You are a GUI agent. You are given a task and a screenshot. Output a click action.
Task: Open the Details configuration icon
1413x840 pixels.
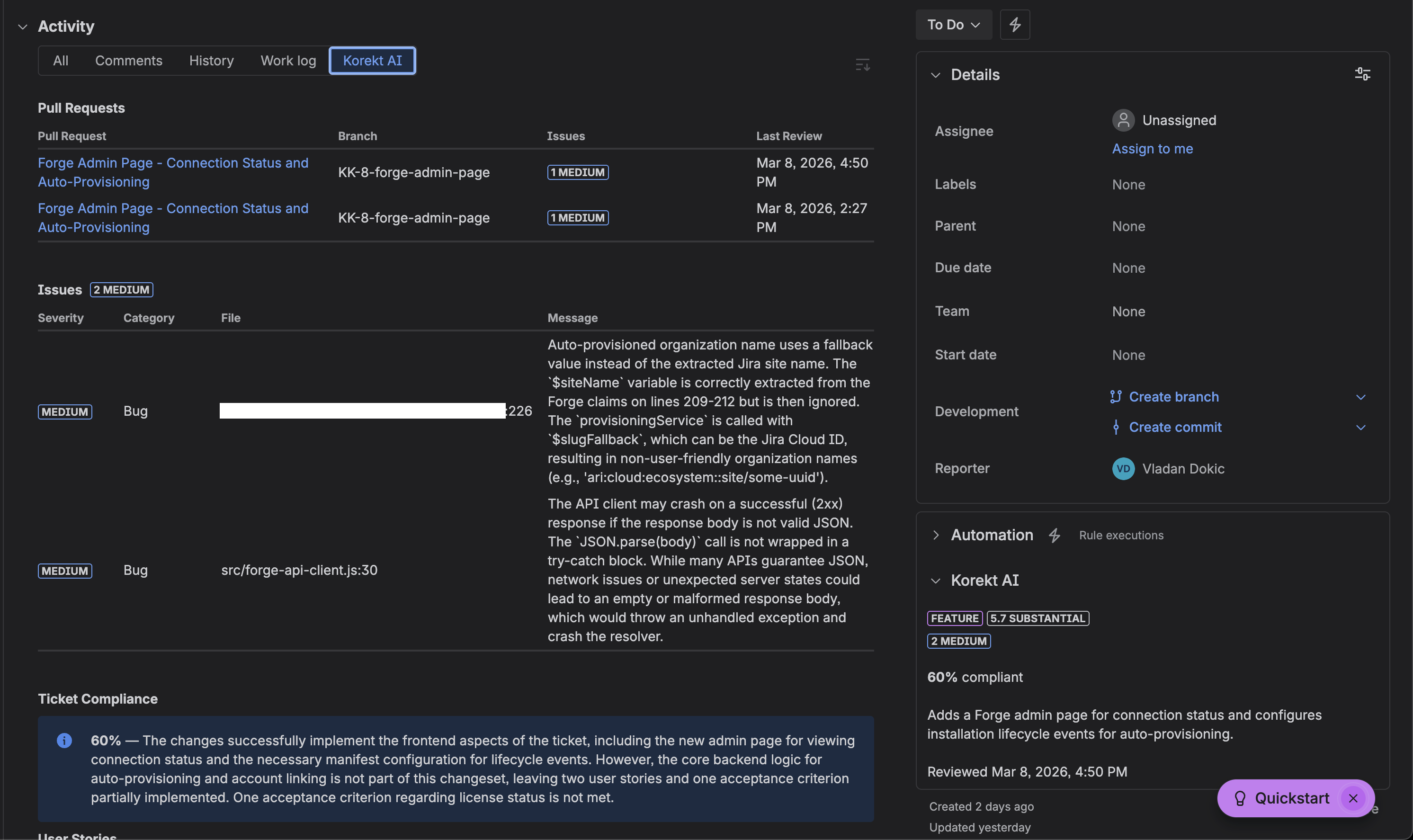coord(1362,74)
